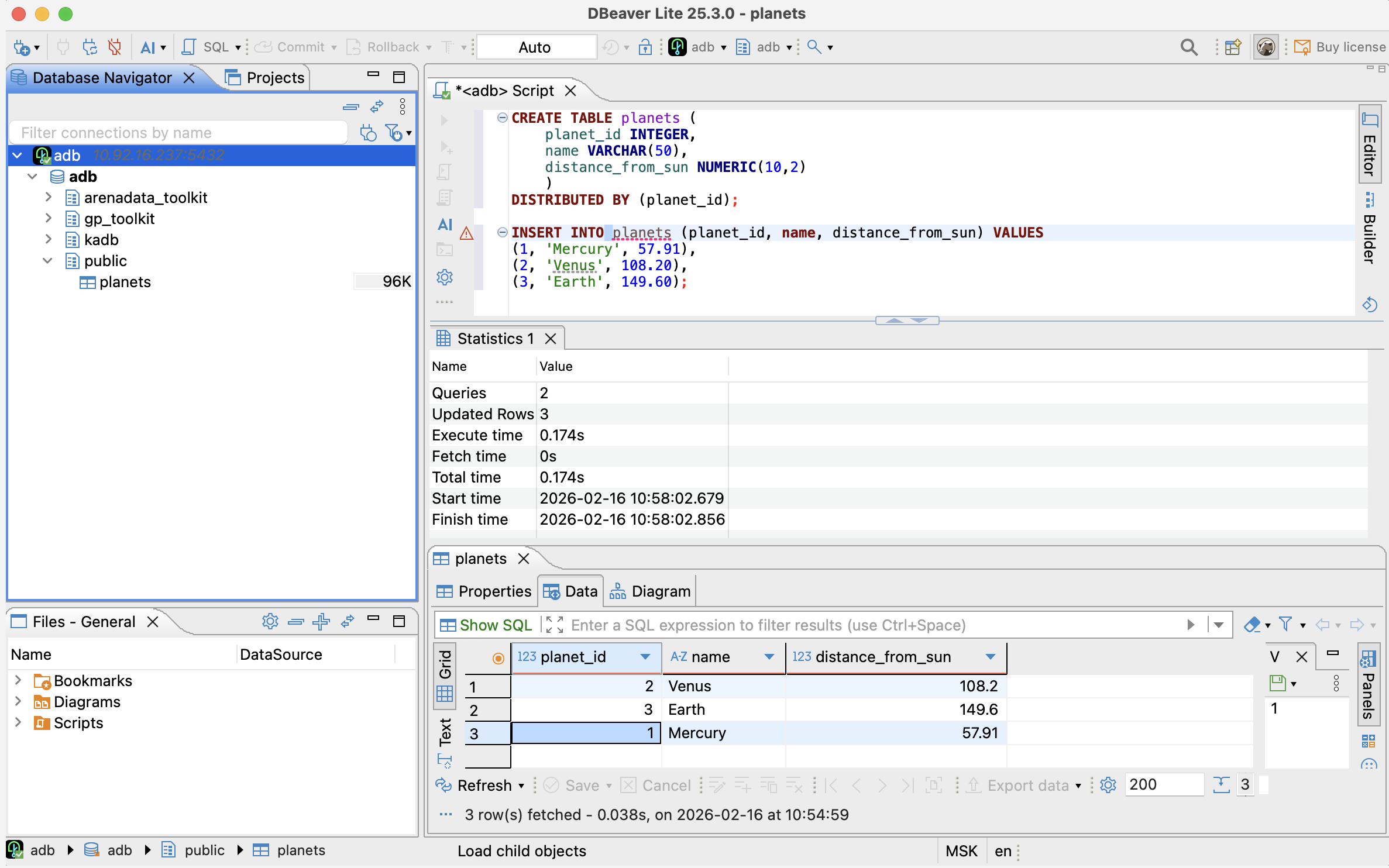
Task: Switch results to Text presentation
Action: (445, 734)
